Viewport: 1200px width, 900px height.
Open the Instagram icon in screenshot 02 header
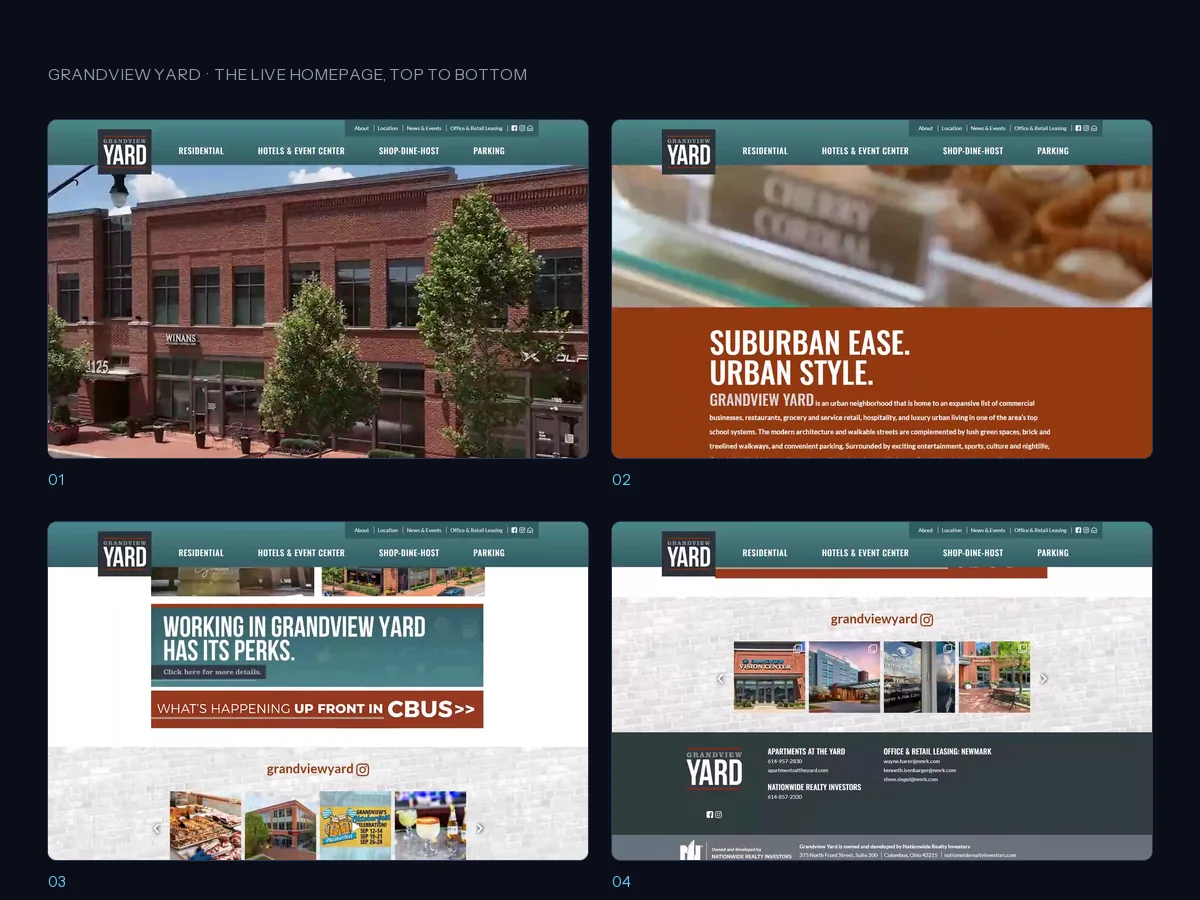pyautogui.click(x=1086, y=128)
